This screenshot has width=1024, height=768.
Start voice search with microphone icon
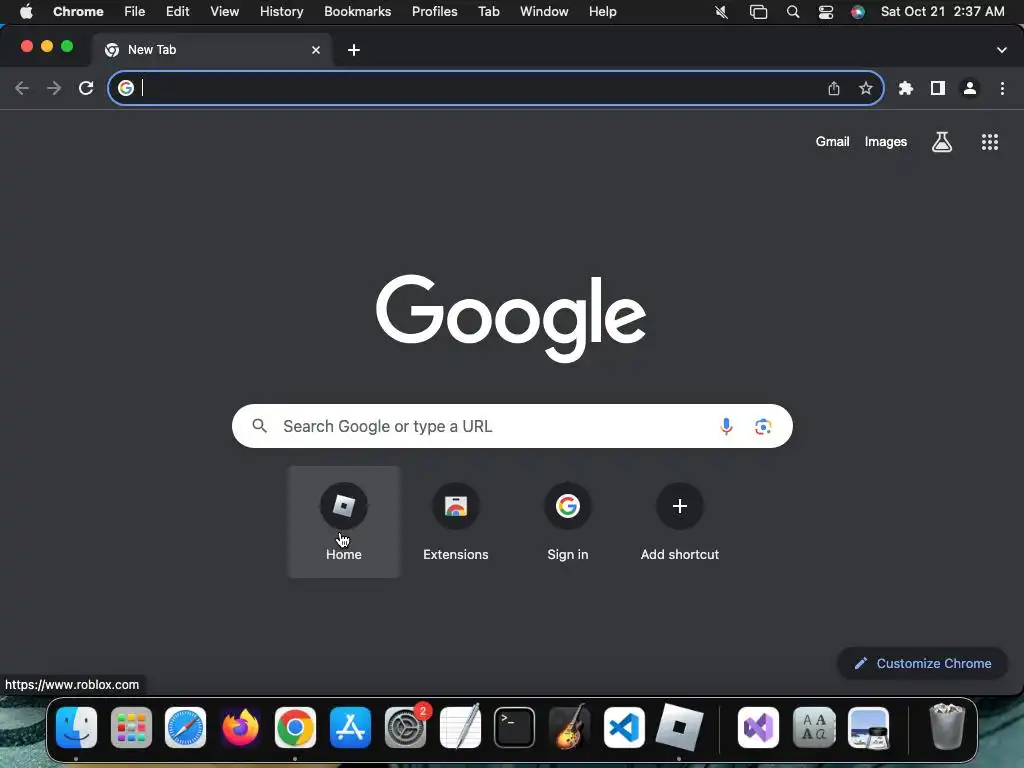pyautogui.click(x=726, y=426)
